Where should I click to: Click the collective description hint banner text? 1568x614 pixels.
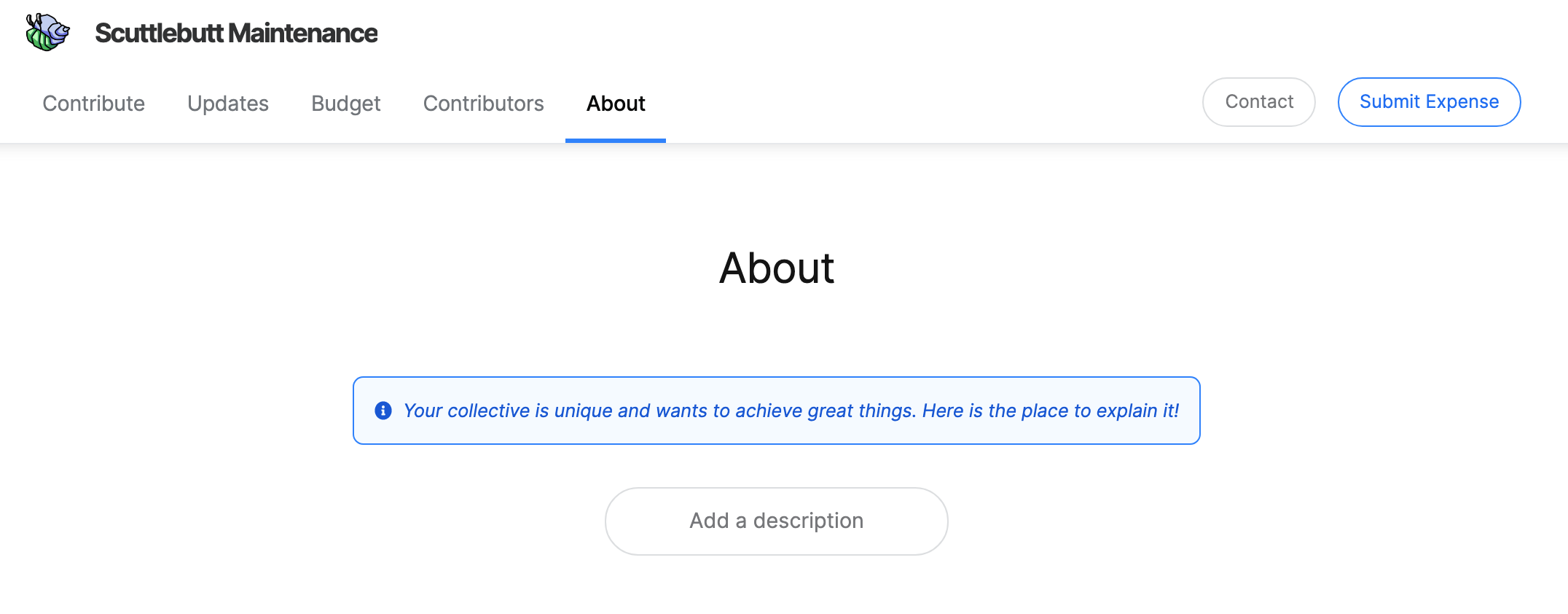point(791,411)
